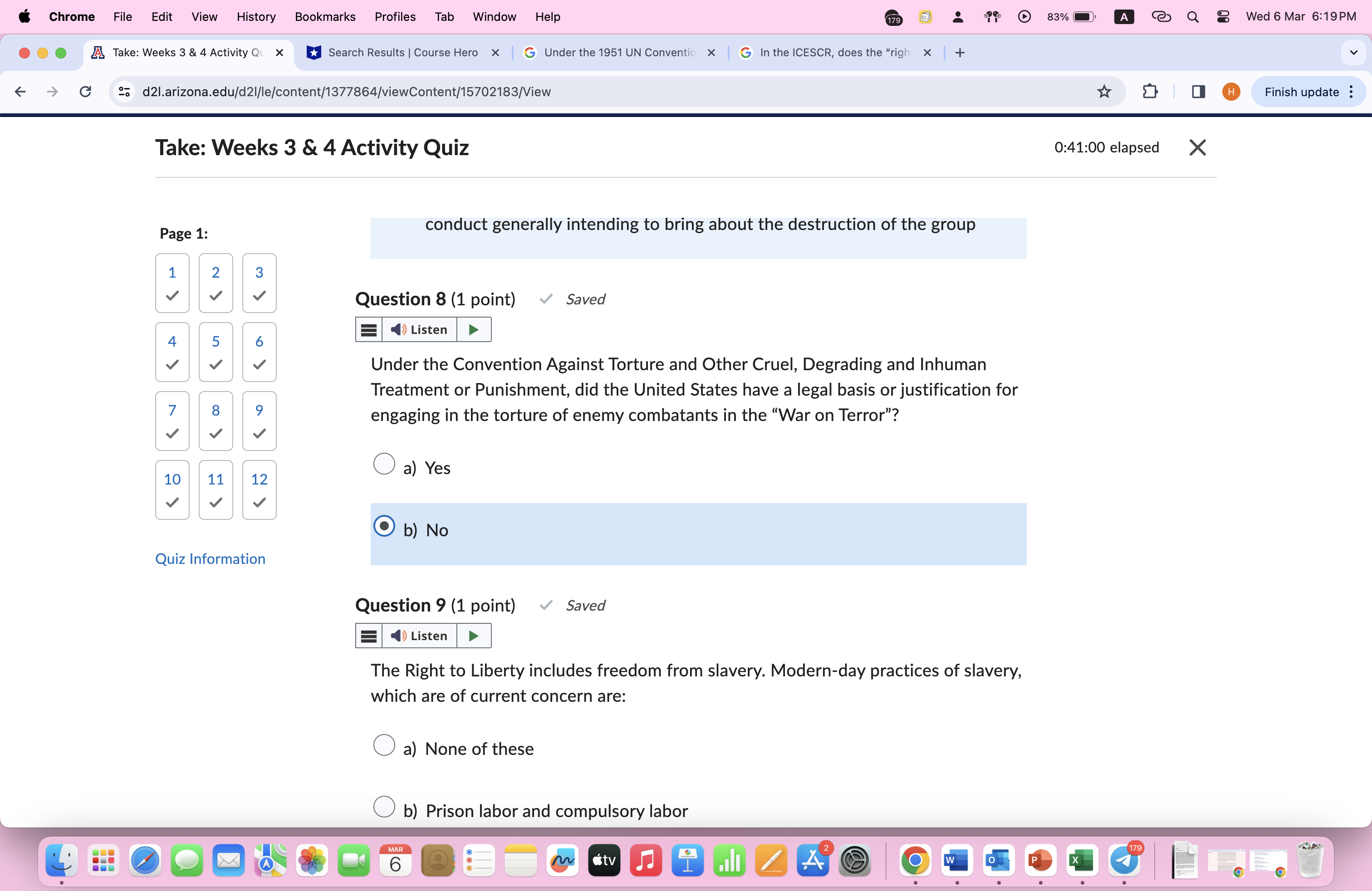View site information icon in address bar

[x=124, y=92]
